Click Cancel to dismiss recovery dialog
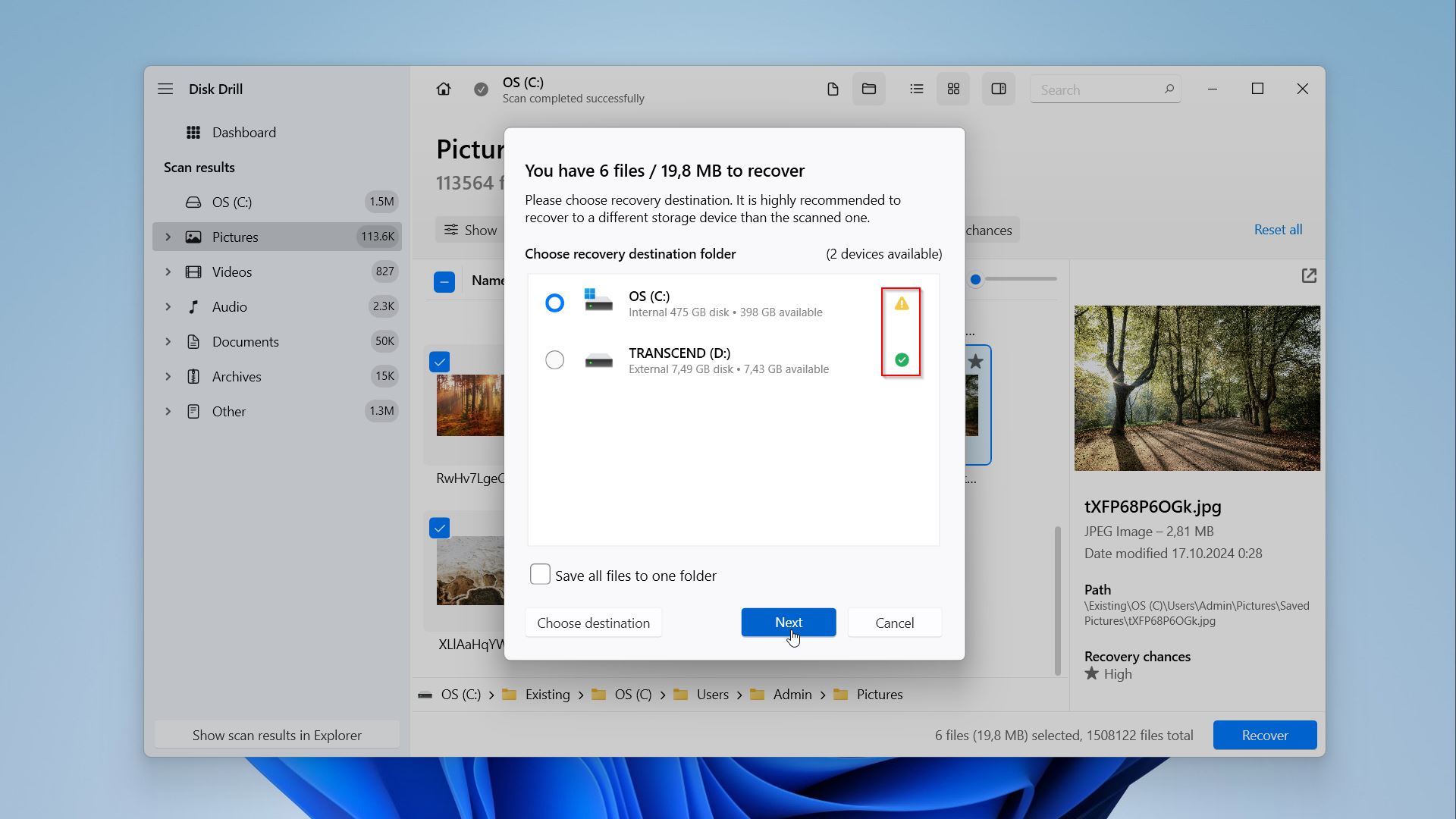 (x=893, y=622)
